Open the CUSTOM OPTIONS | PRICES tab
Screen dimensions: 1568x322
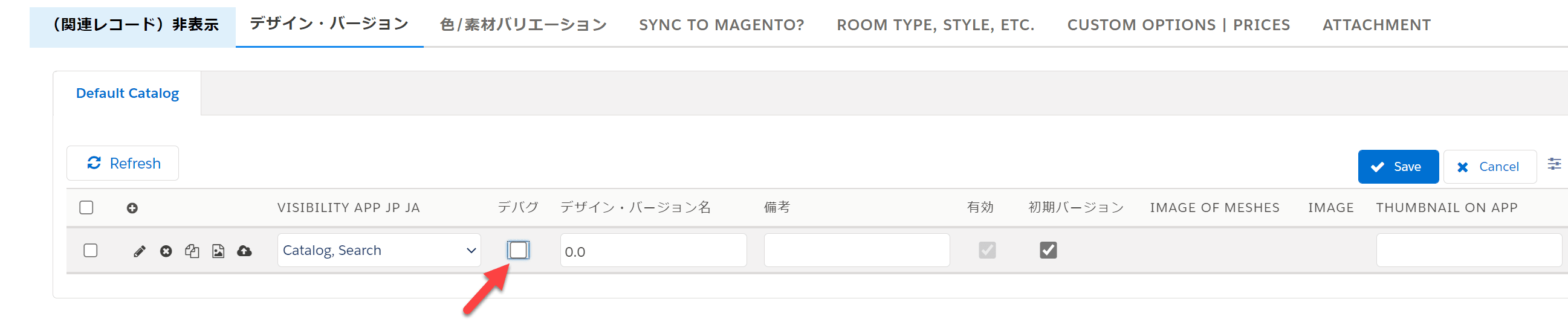click(1179, 25)
